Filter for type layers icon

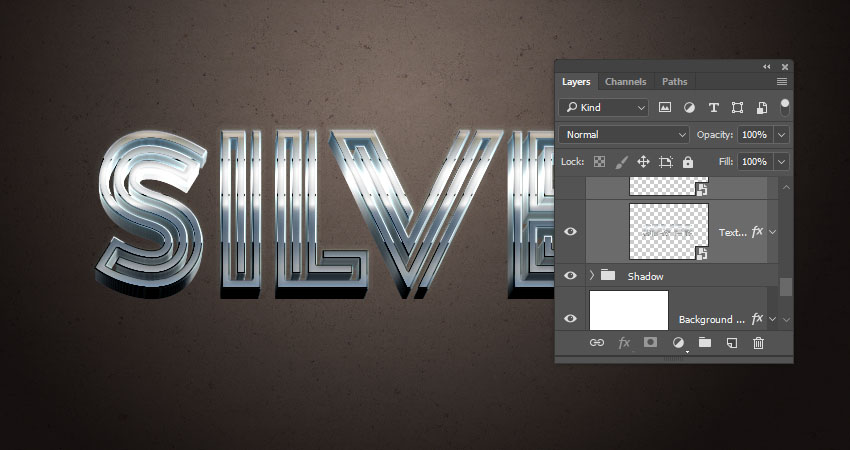pos(713,107)
